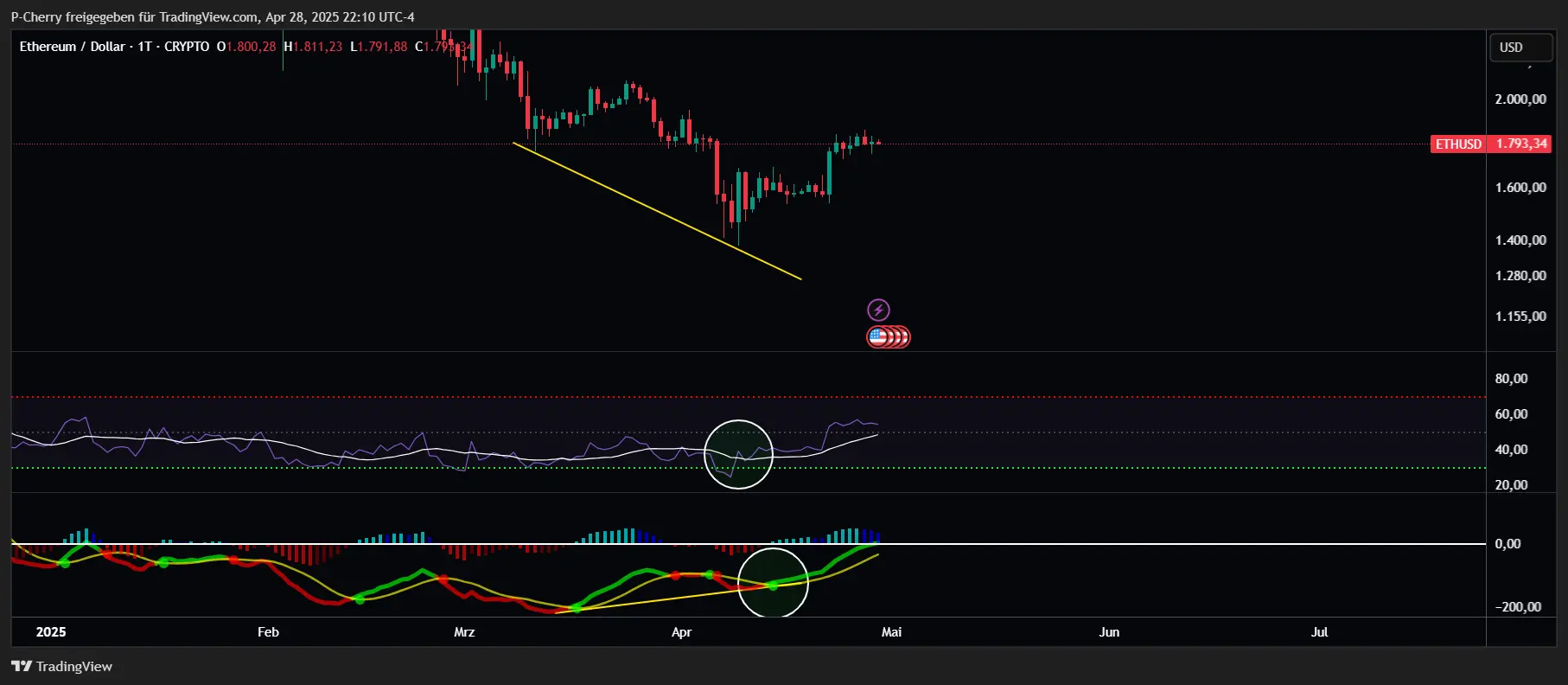Click the current price label 1.793,34
The height and width of the screenshot is (685, 1568).
click(x=1521, y=144)
